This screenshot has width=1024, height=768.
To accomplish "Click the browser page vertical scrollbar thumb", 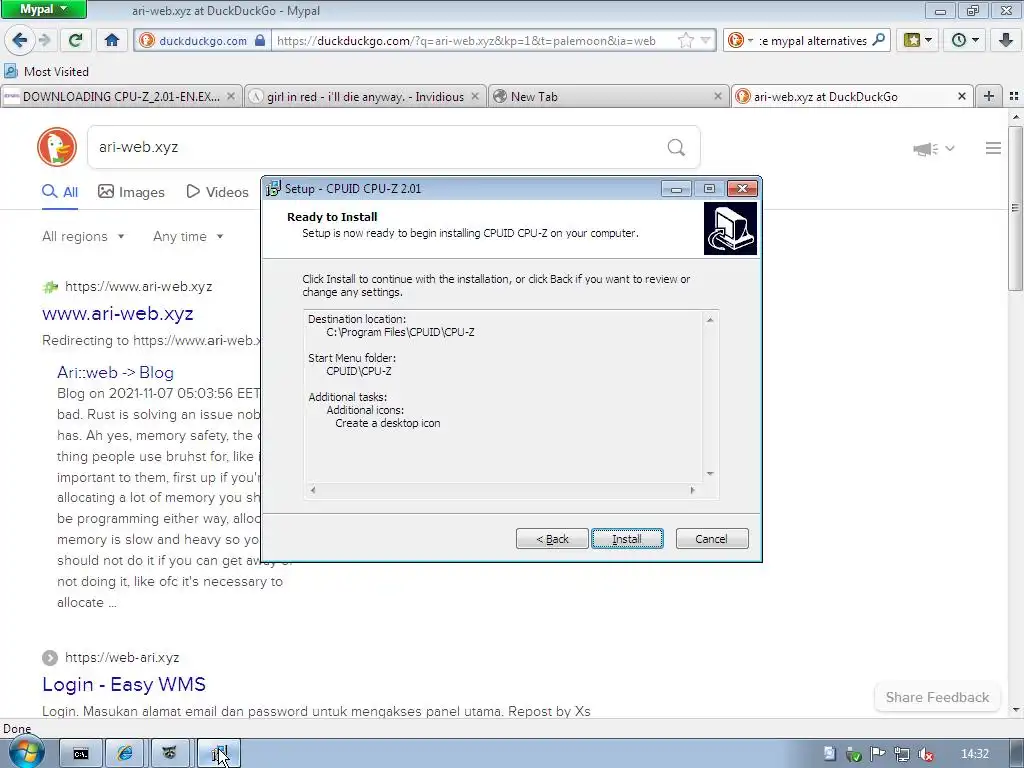I will (x=1016, y=208).
